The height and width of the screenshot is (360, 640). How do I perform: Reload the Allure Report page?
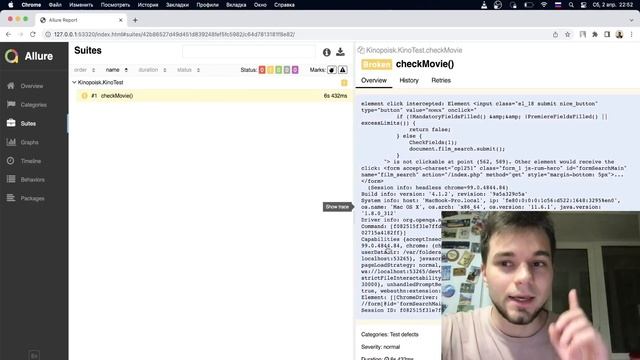pyautogui.click(x=33, y=35)
